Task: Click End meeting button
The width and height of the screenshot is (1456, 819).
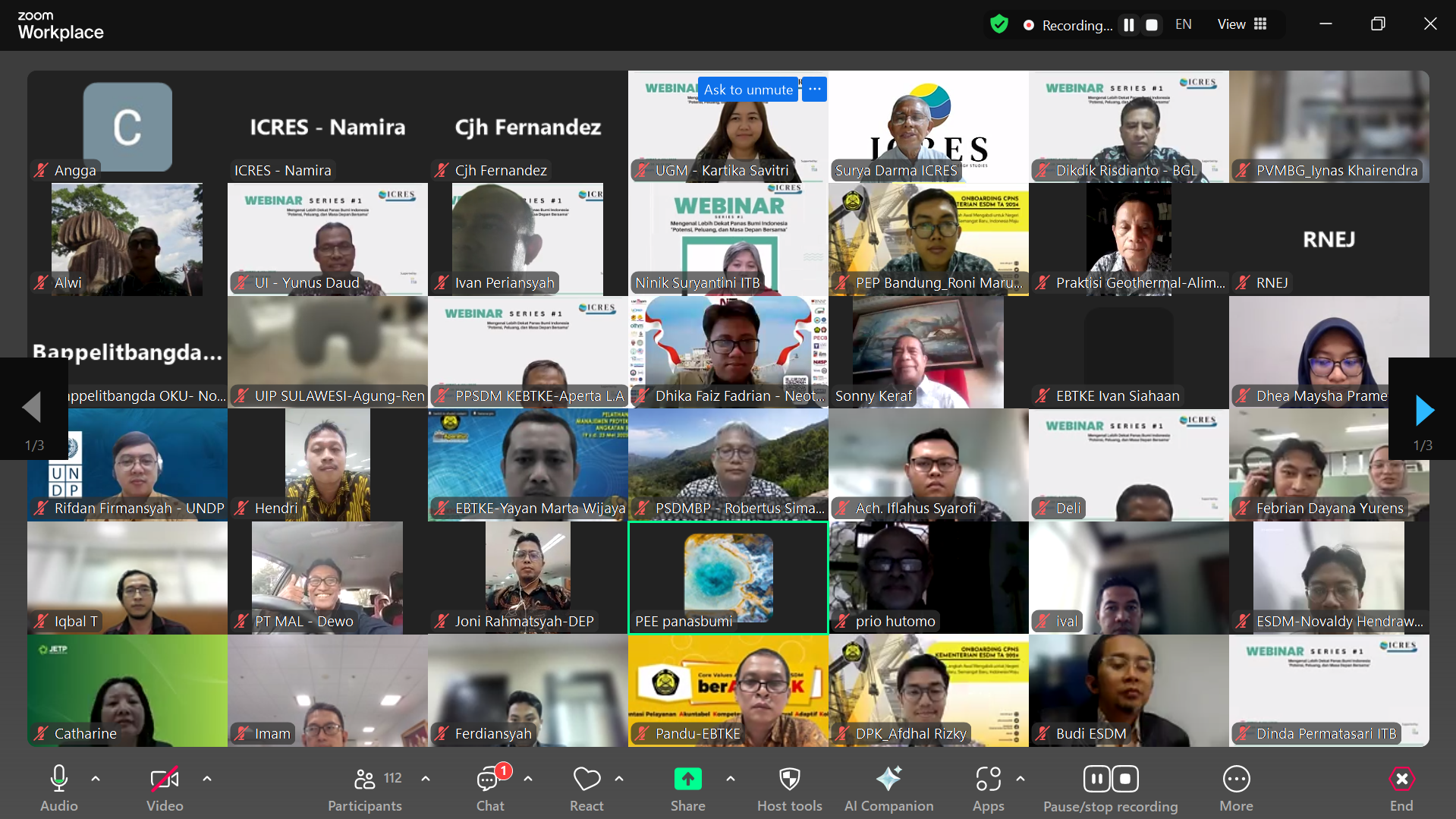Action: pyautogui.click(x=1401, y=789)
